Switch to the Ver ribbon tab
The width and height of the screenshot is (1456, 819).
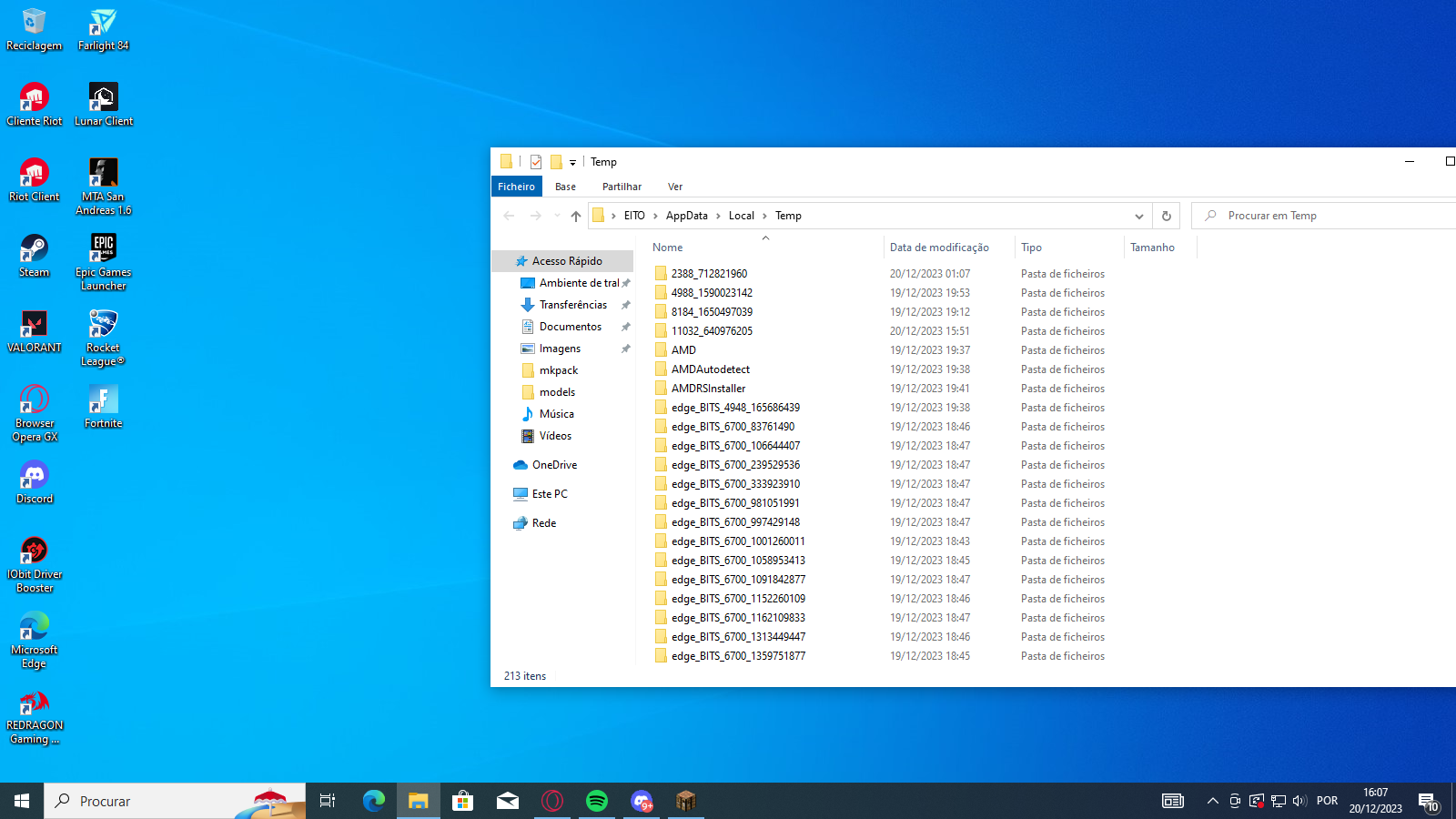tap(675, 187)
